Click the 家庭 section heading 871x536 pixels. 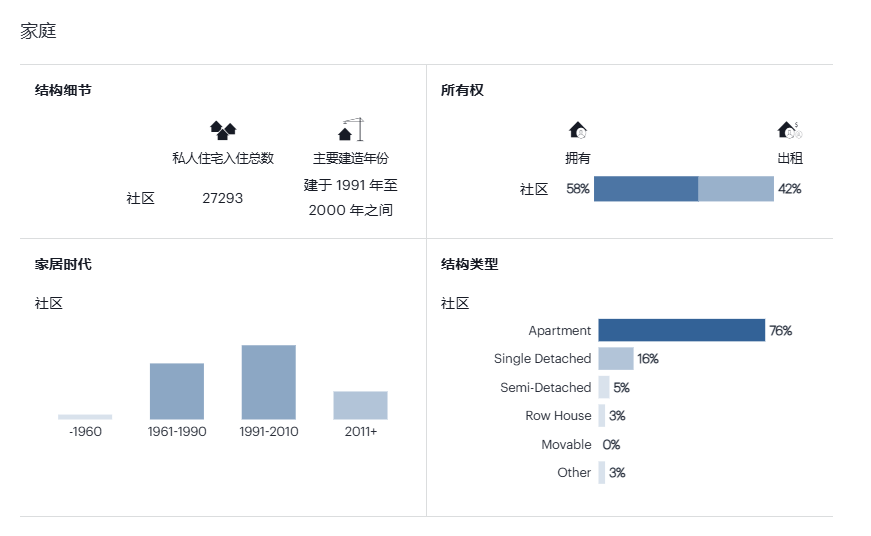(x=38, y=31)
